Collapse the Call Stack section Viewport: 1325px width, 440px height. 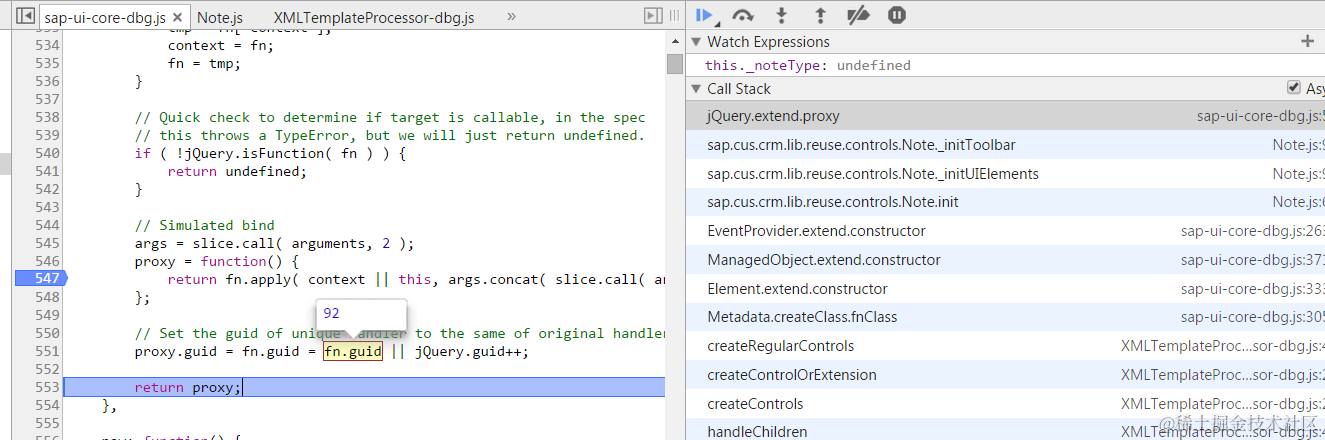coord(696,89)
